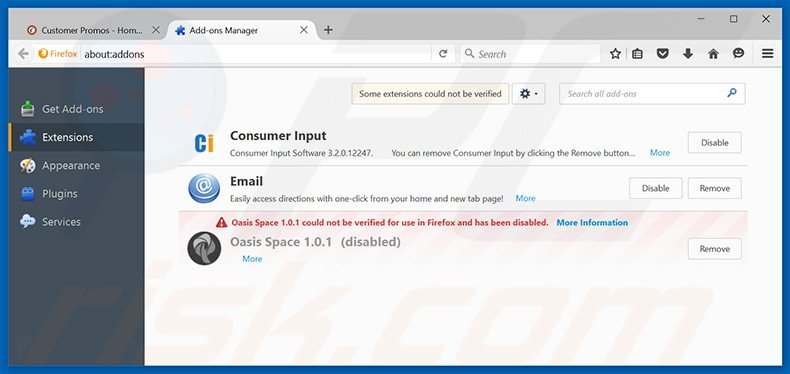
Task: Open More link for Email
Action: tap(525, 199)
